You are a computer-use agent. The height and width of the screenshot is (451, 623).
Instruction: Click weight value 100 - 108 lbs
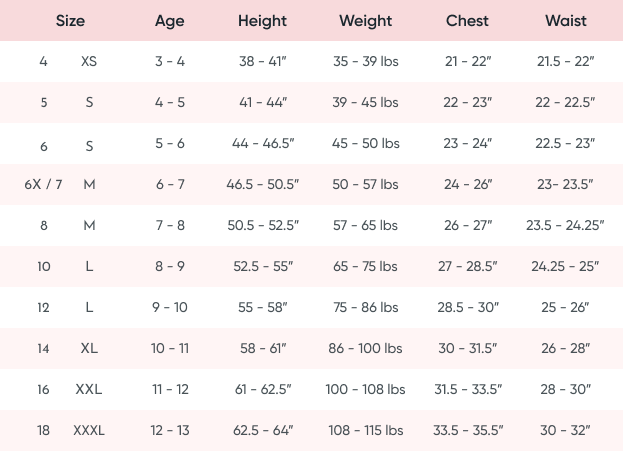(366, 390)
